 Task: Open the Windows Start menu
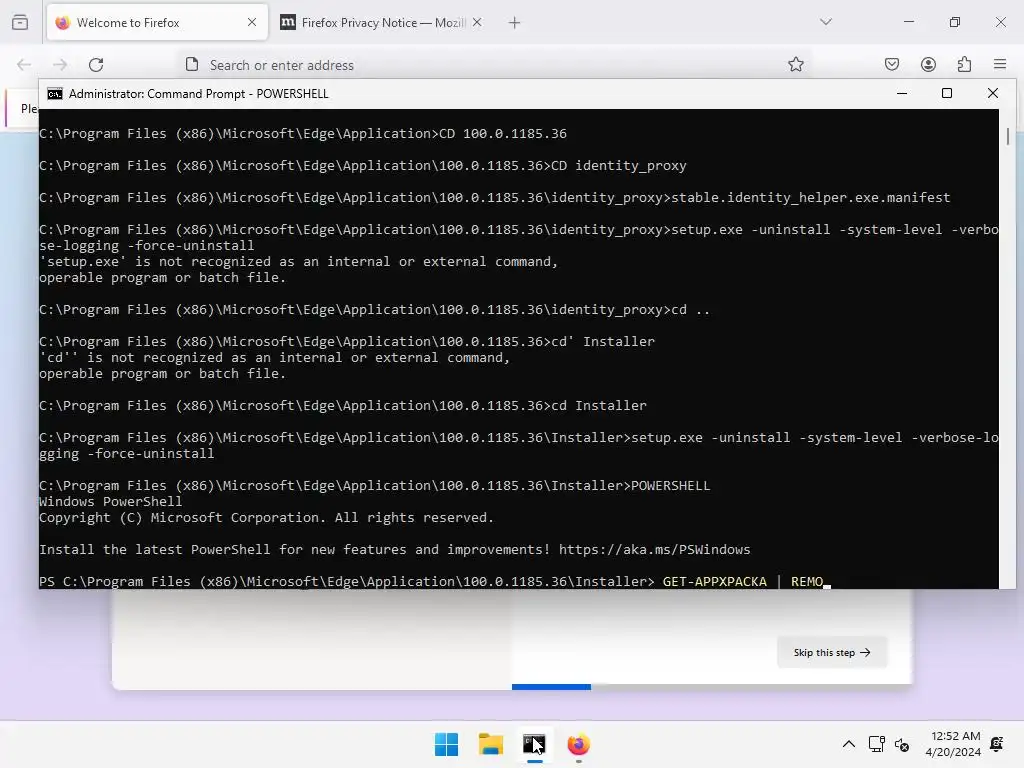click(x=447, y=744)
